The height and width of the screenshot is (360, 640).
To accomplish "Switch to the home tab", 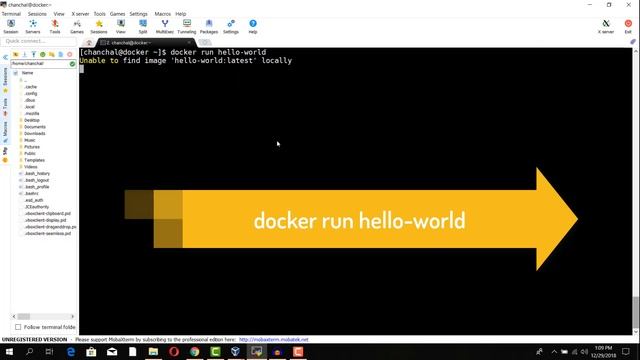I will 89,42.
